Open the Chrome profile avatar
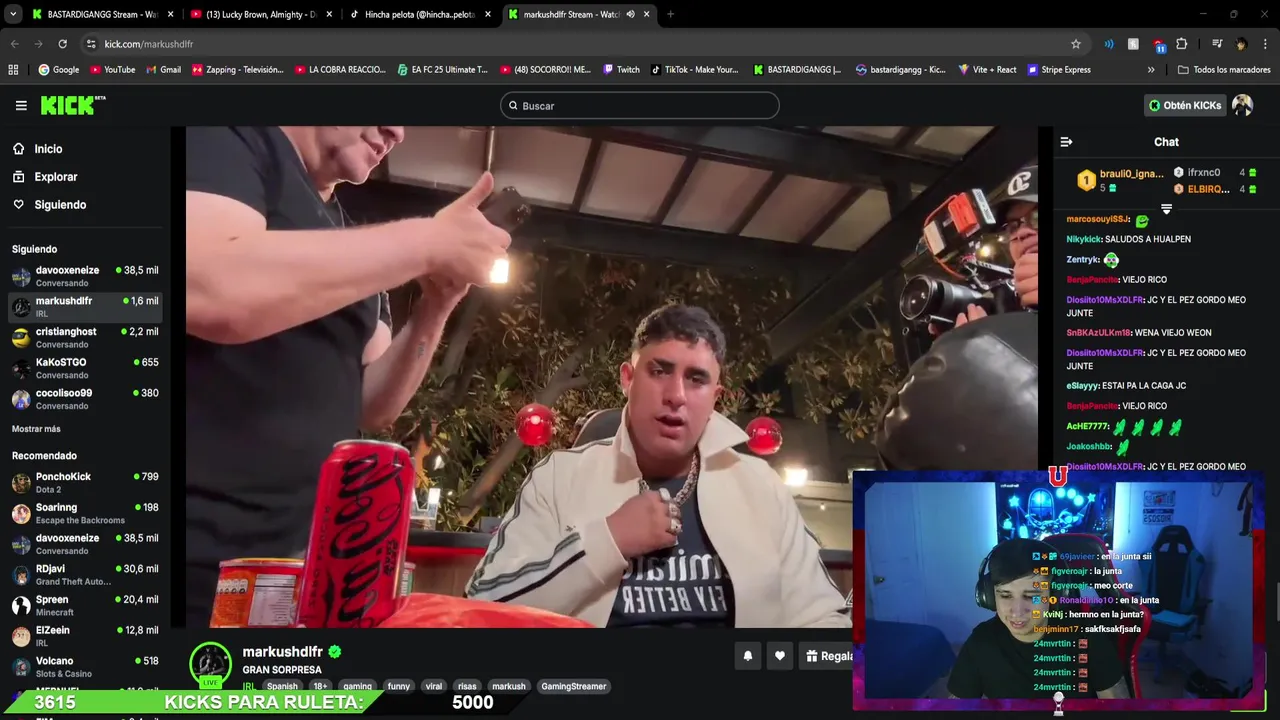 pos(1241,44)
